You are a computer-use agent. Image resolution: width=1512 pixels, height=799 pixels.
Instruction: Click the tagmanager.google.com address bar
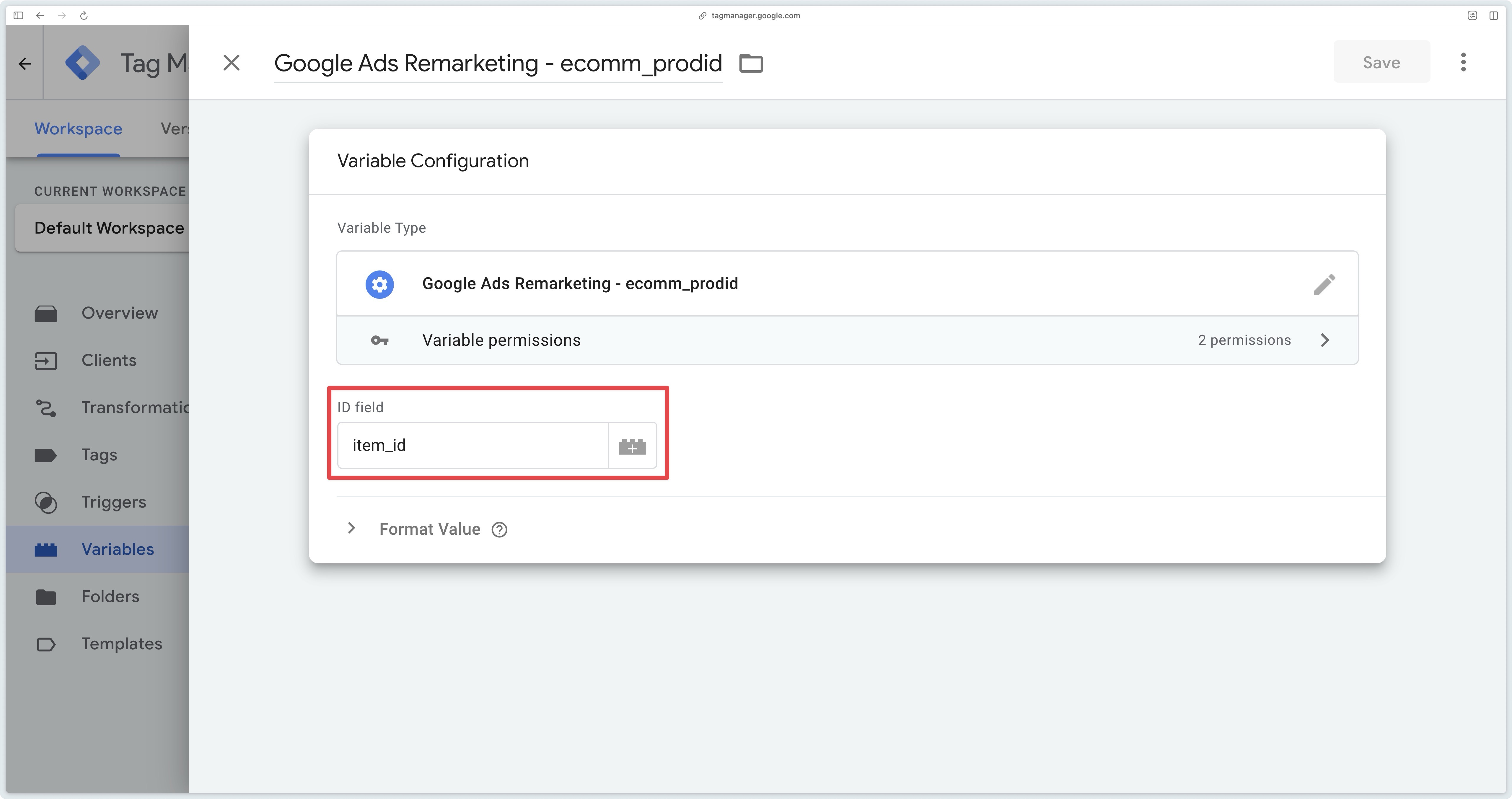(x=750, y=15)
